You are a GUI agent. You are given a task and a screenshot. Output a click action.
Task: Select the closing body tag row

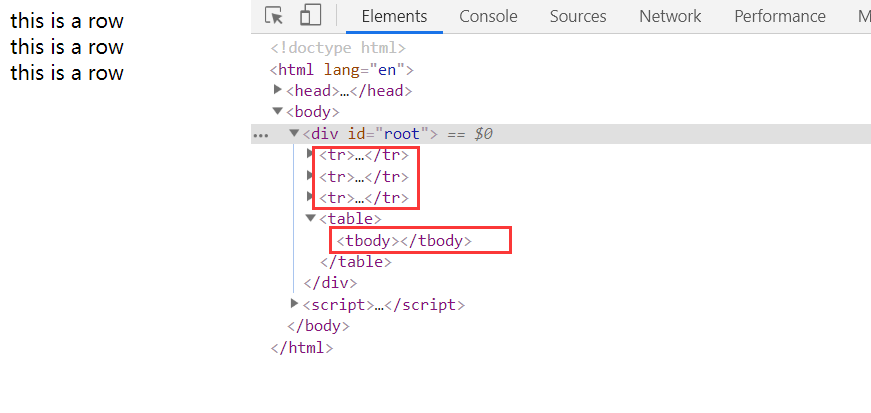pos(318,326)
